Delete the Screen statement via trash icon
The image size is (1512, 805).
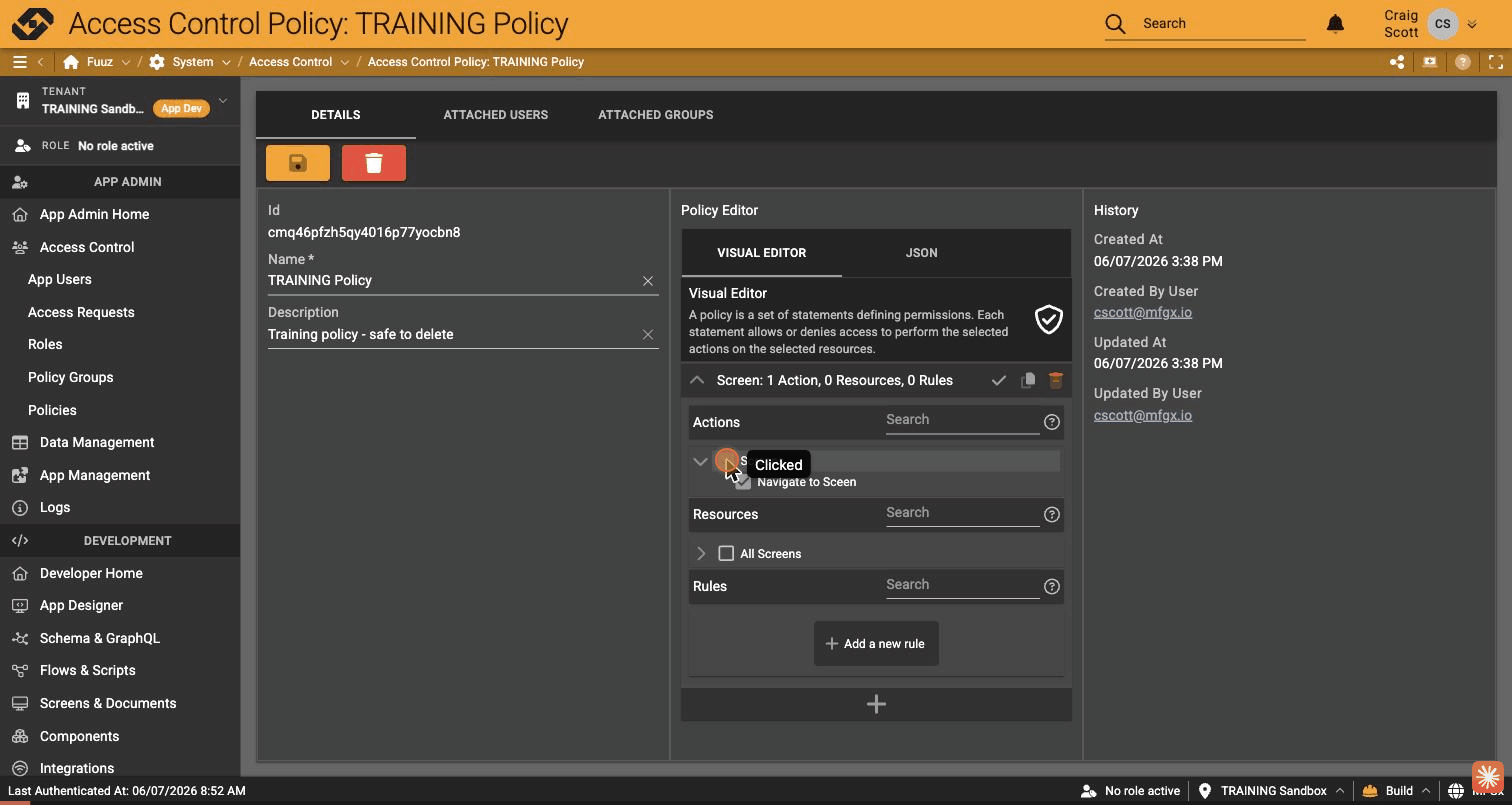coord(1055,380)
